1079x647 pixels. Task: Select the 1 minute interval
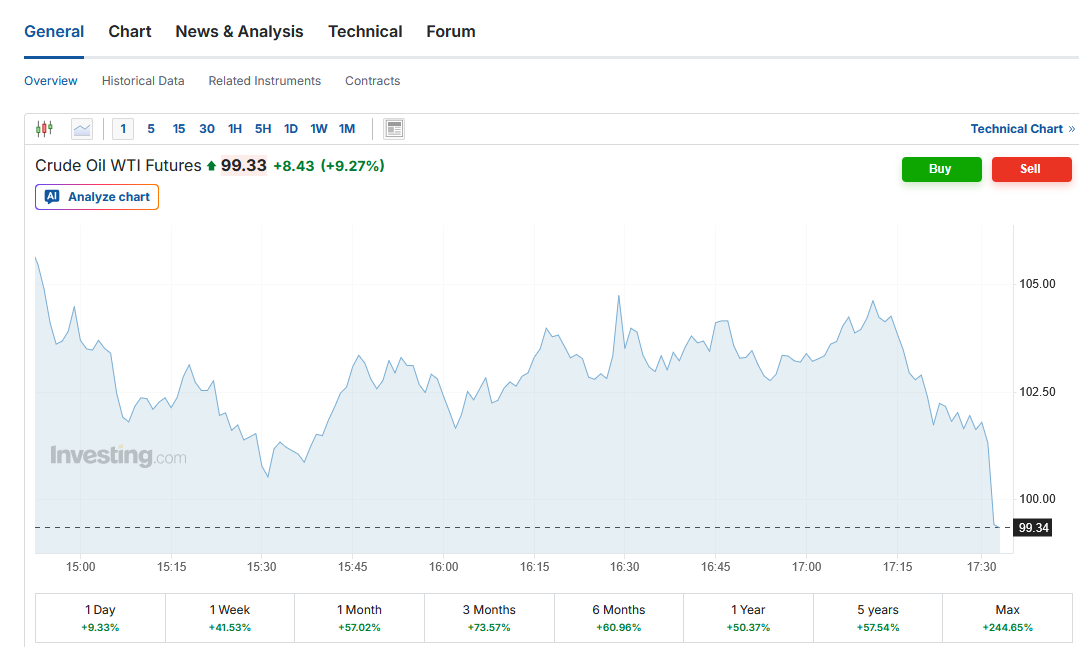tap(123, 129)
